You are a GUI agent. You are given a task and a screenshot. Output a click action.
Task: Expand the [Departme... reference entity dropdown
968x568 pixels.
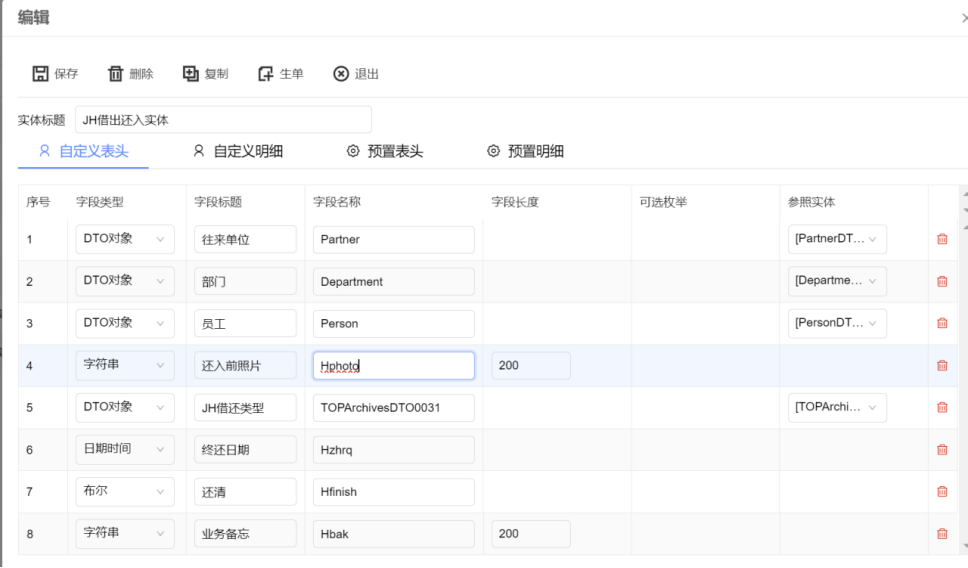point(837,281)
